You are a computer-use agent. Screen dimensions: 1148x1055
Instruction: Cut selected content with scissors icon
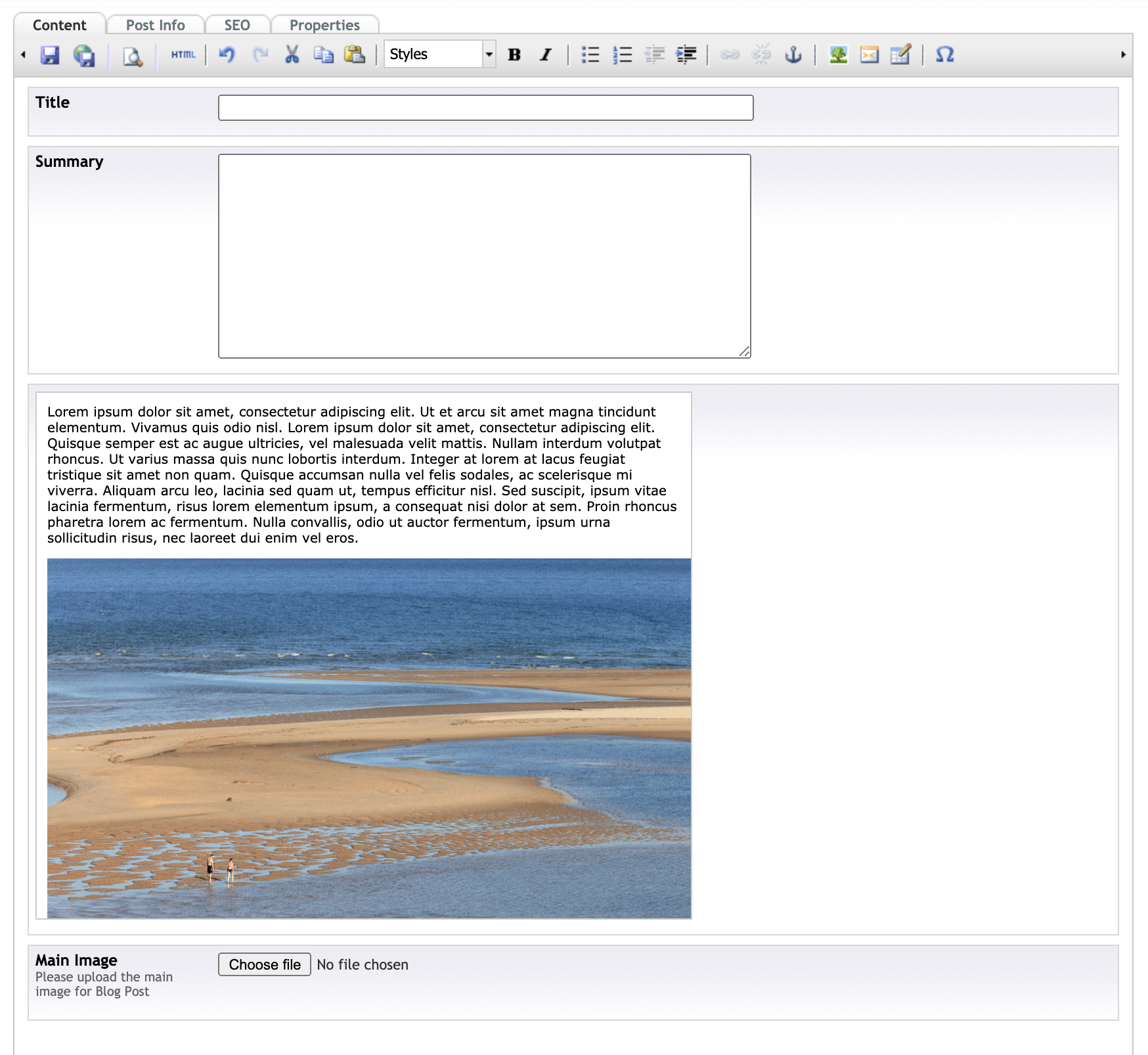click(x=292, y=55)
